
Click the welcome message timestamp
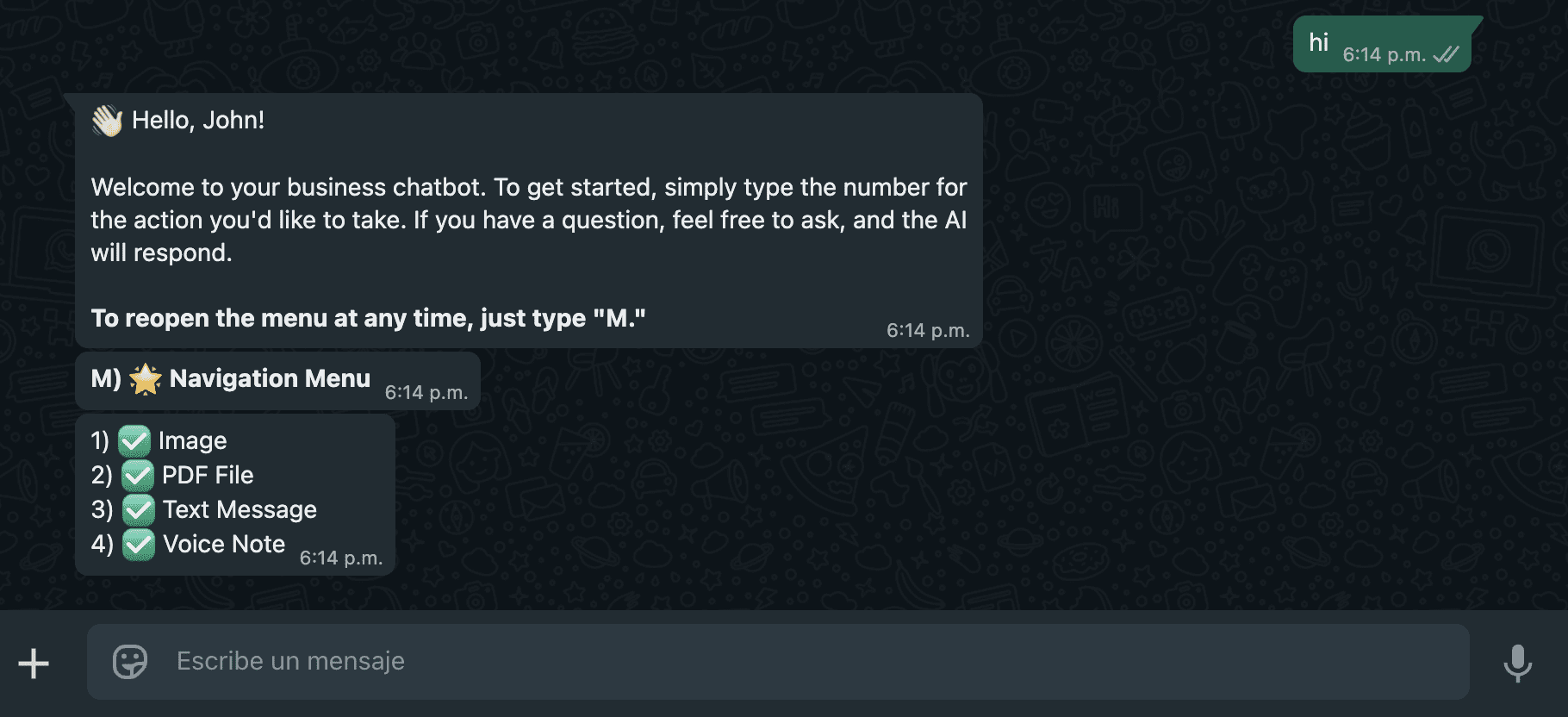(928, 330)
